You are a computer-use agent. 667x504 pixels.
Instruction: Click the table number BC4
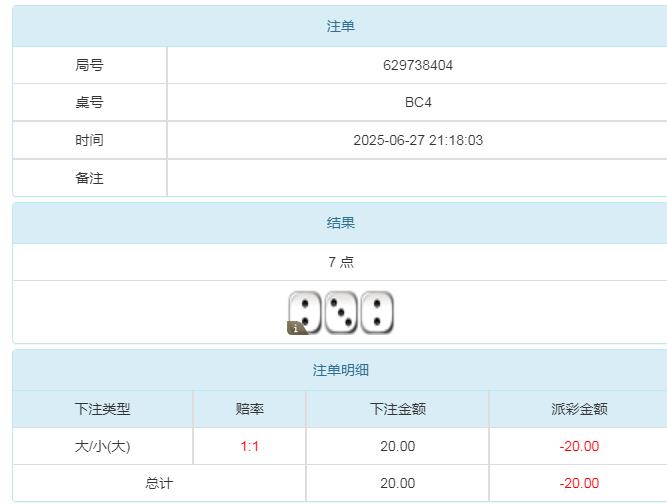pos(418,102)
